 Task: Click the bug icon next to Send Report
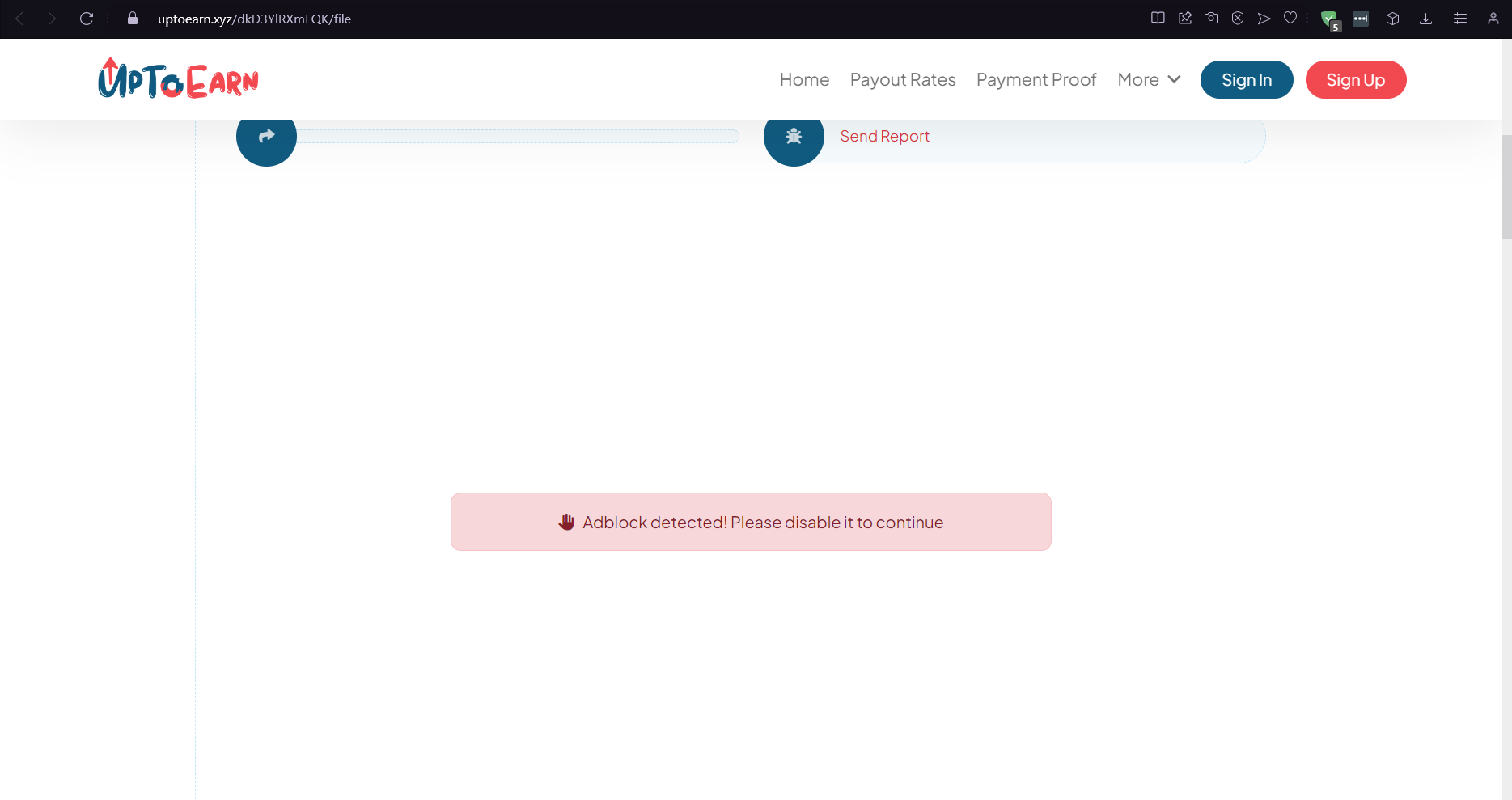click(794, 136)
